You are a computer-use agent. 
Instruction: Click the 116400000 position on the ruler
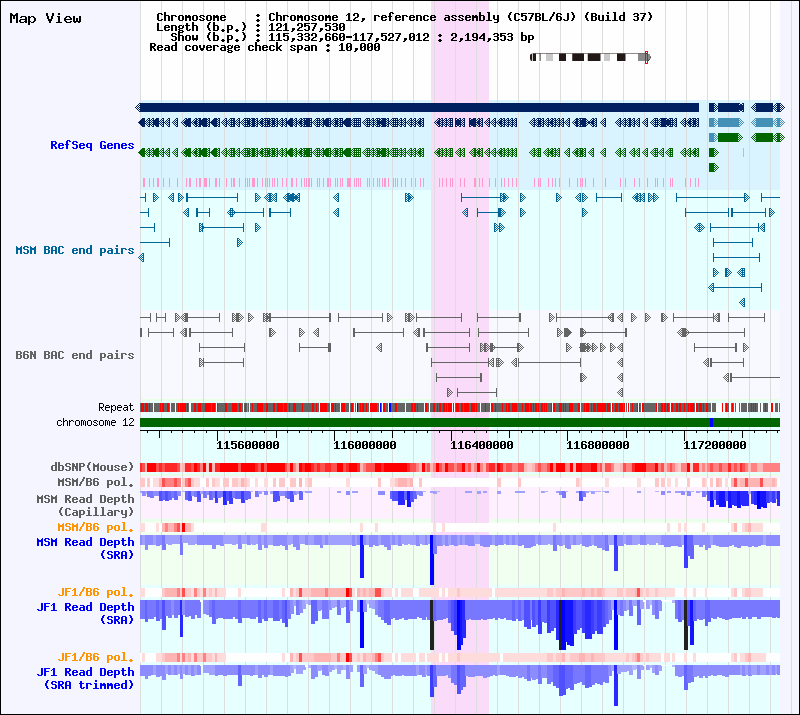pyautogui.click(x=481, y=445)
